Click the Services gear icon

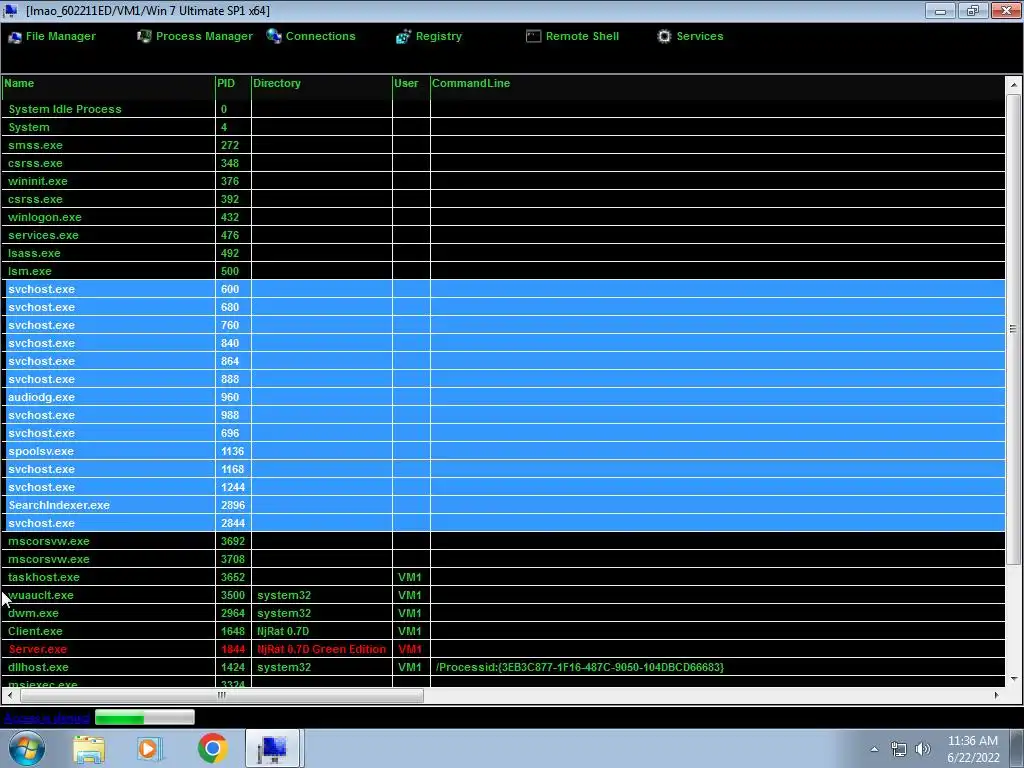(664, 37)
